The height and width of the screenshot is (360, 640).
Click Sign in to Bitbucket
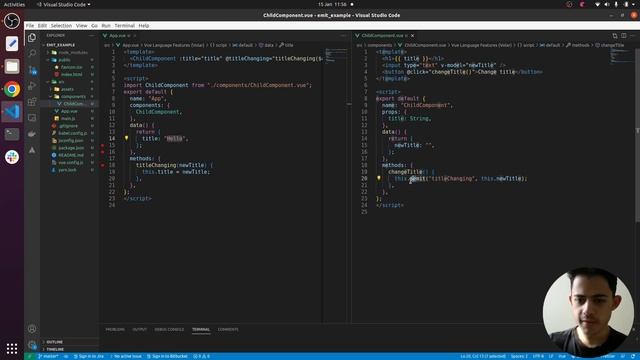[167, 356]
